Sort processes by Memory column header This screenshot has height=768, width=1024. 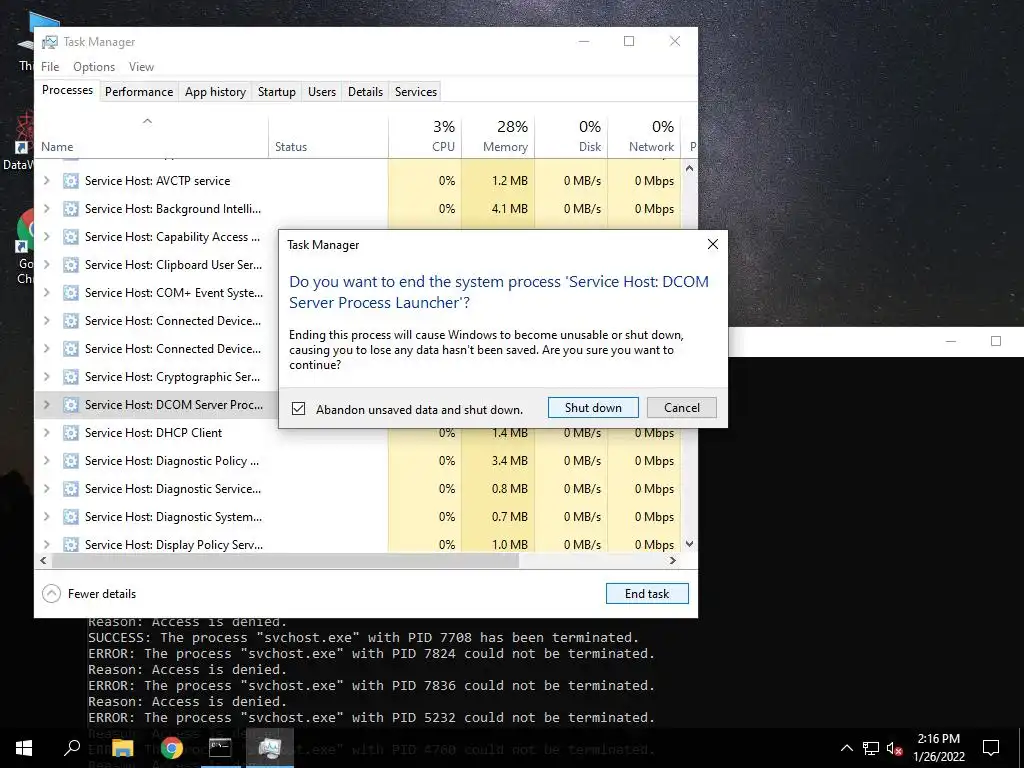[x=498, y=137]
